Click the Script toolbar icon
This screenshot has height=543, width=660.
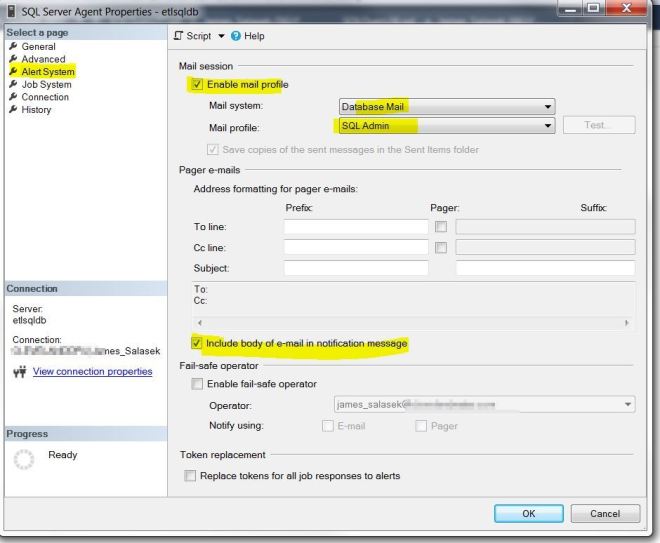coord(179,36)
